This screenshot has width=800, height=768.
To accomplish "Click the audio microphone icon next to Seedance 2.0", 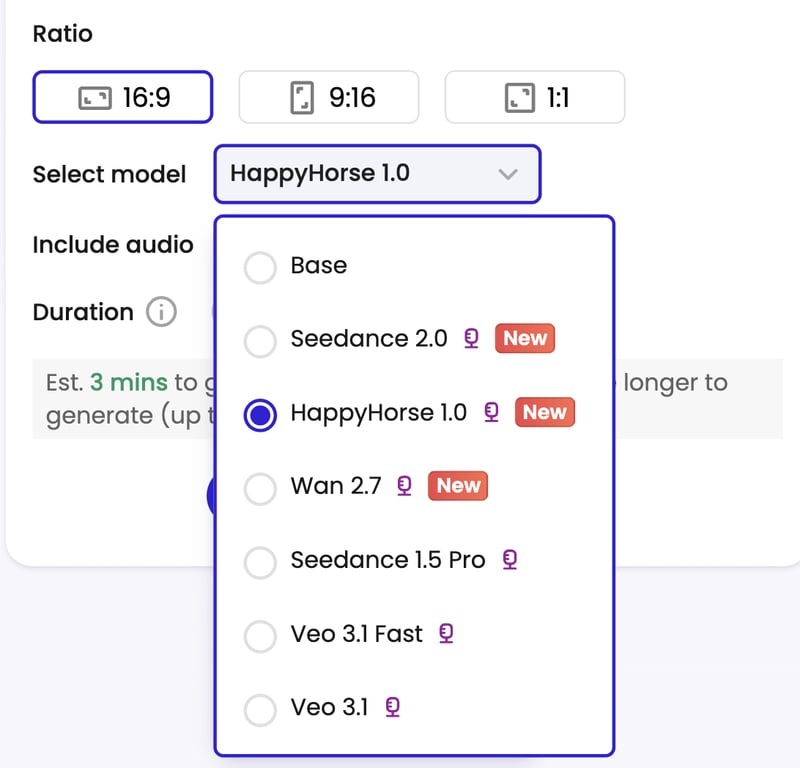I will click(471, 338).
